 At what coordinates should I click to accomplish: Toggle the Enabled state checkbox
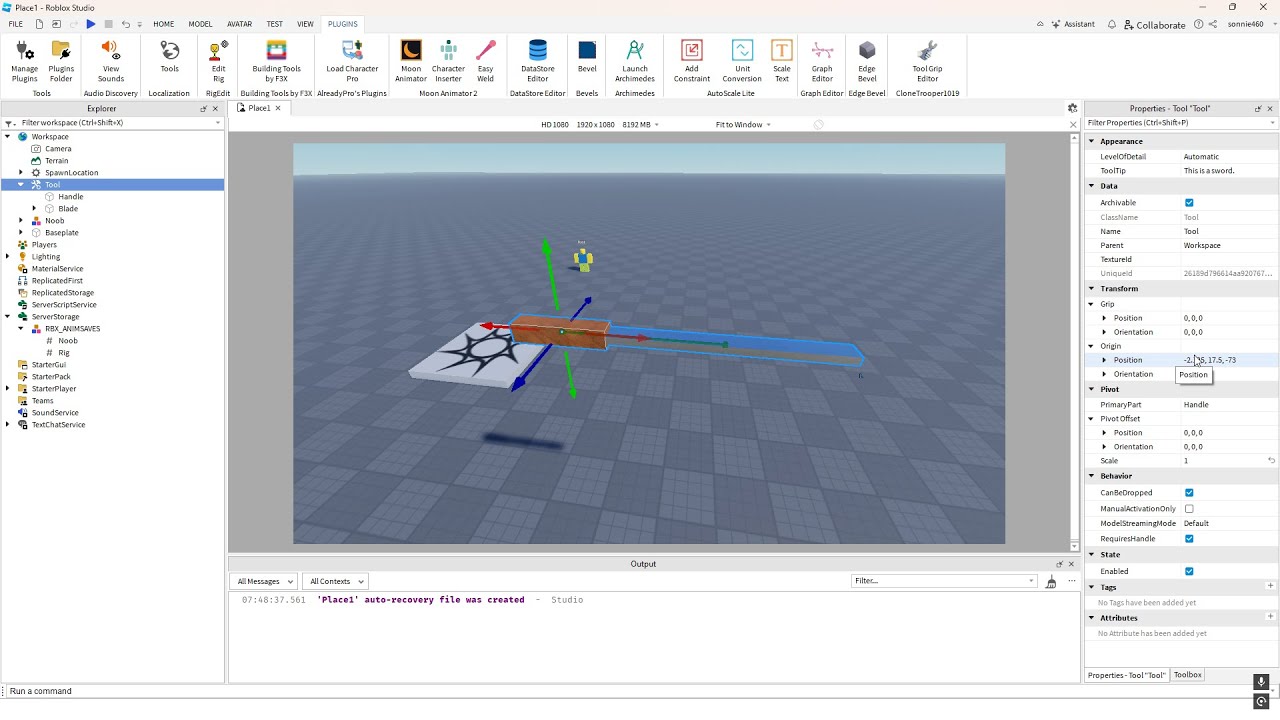point(1189,572)
